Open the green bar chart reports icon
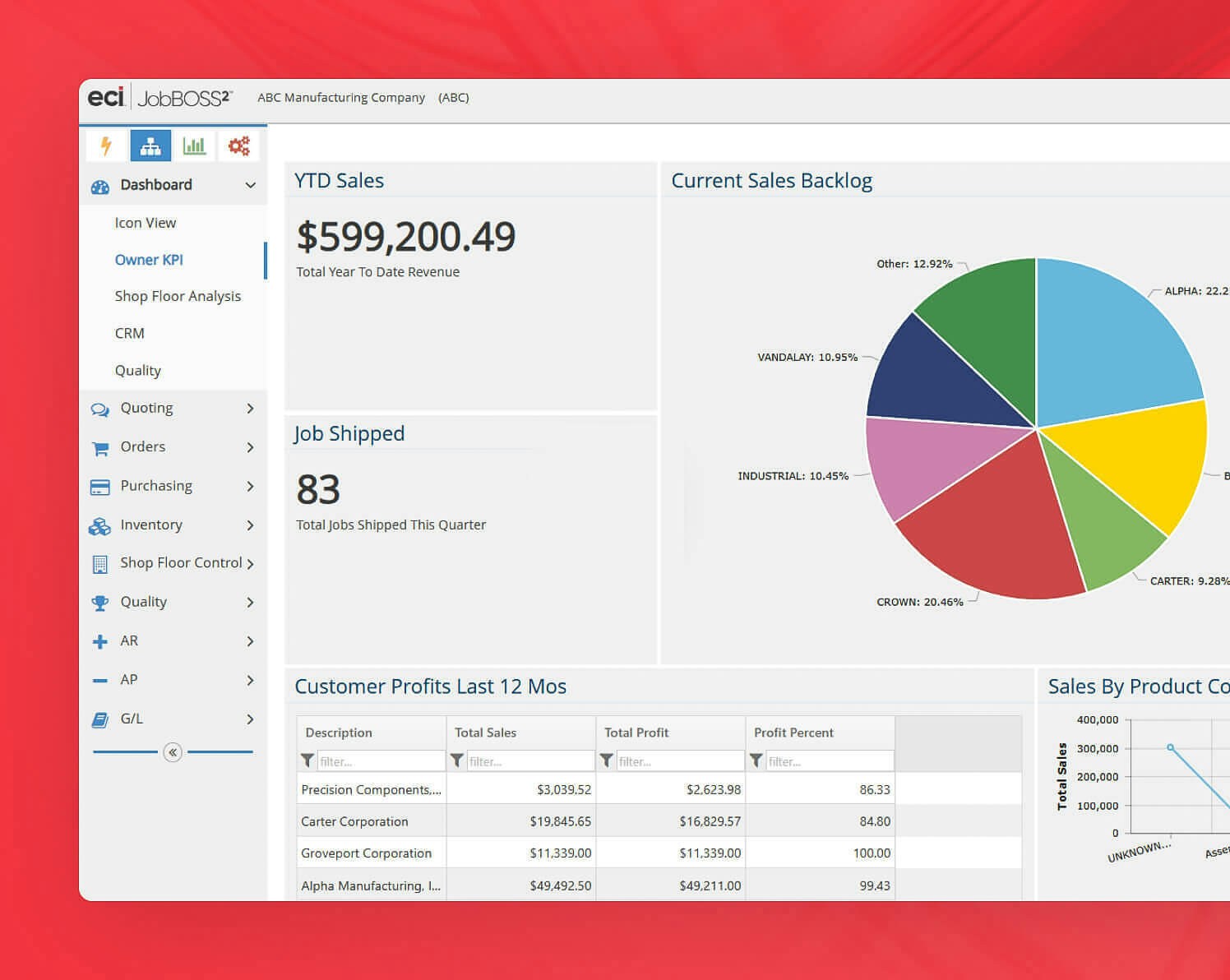The height and width of the screenshot is (980, 1230). 194,146
